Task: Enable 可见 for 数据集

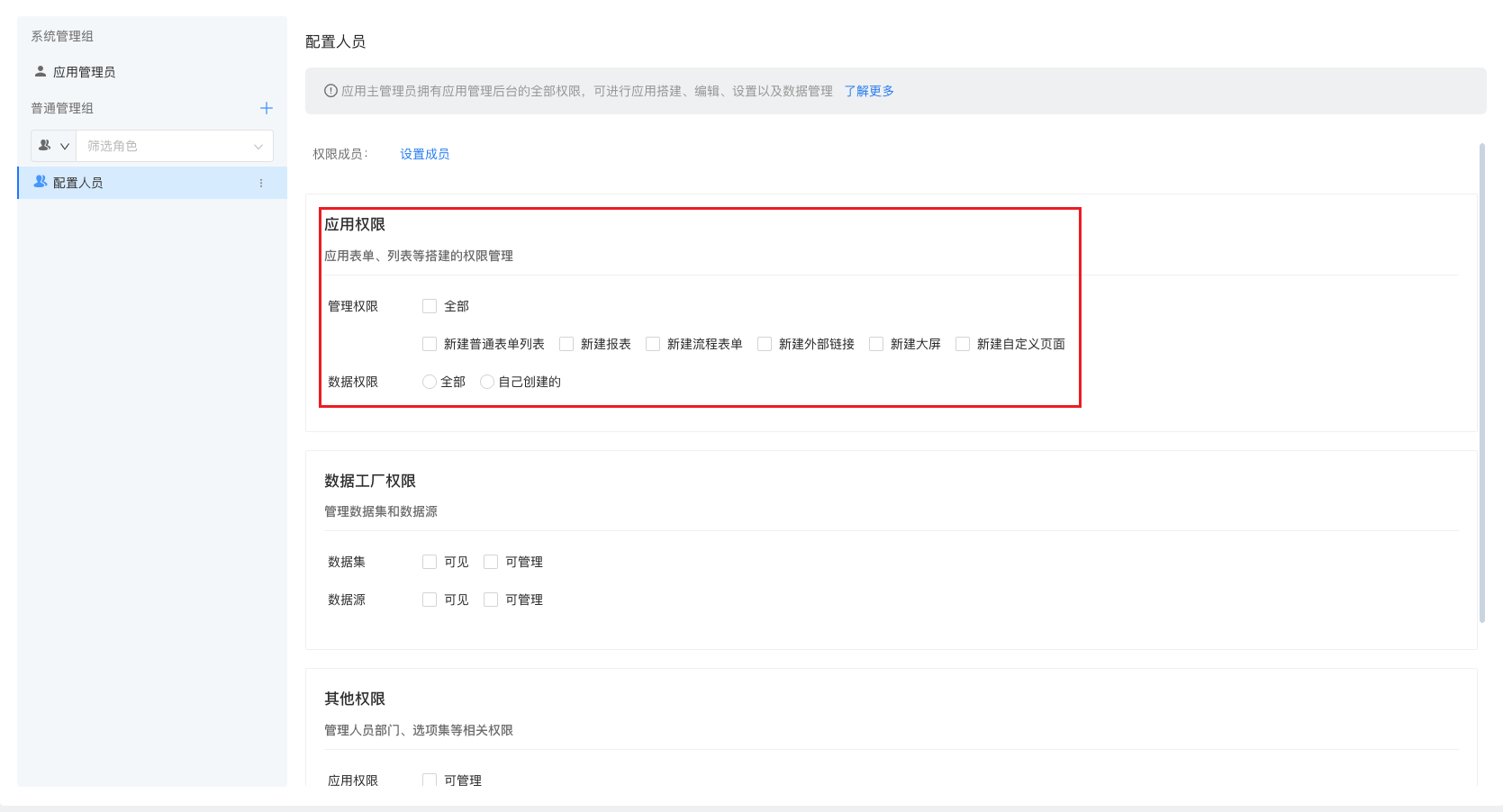Action: [x=430, y=561]
